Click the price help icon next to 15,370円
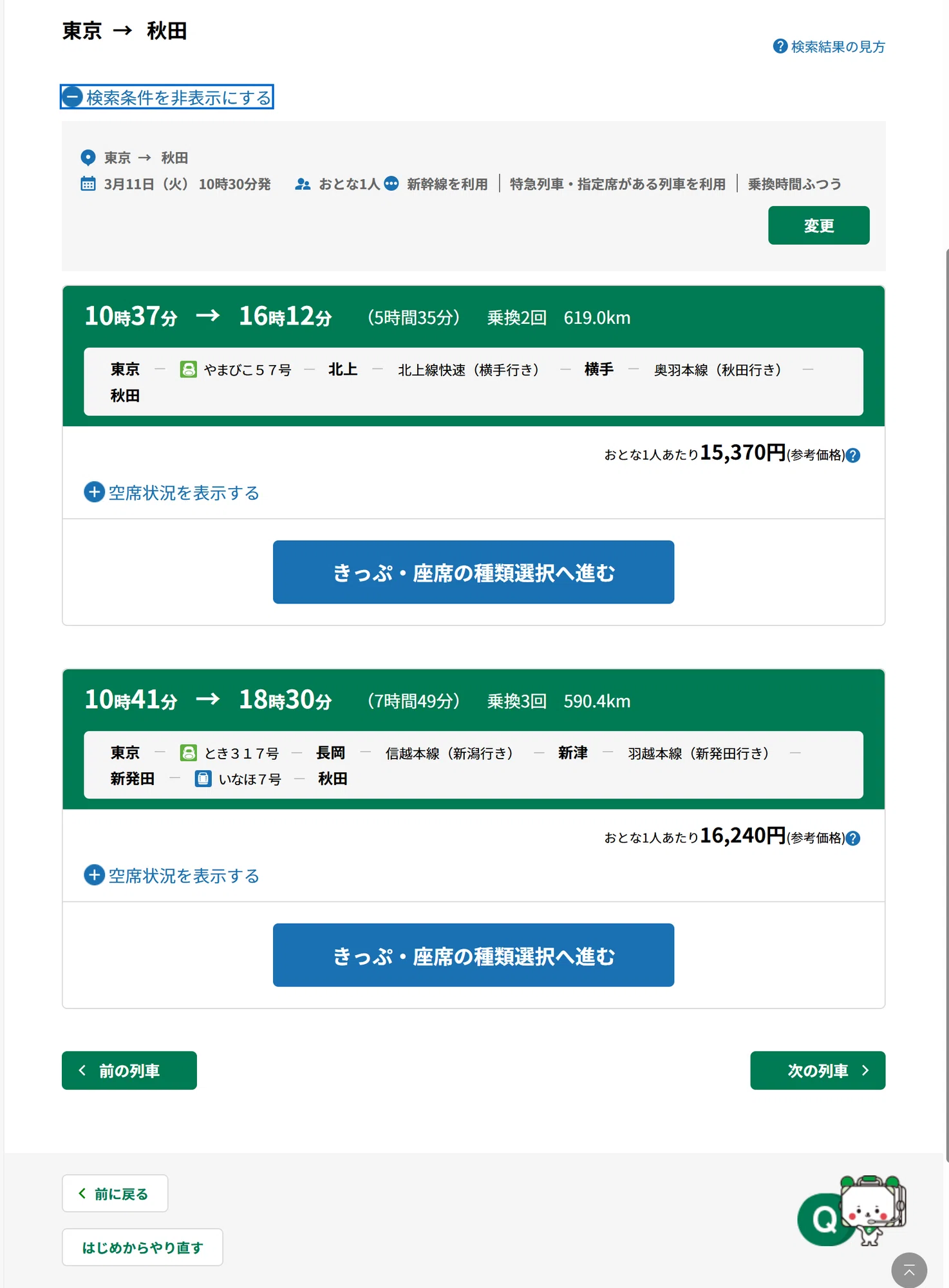The height and width of the screenshot is (1288, 949). (x=853, y=455)
